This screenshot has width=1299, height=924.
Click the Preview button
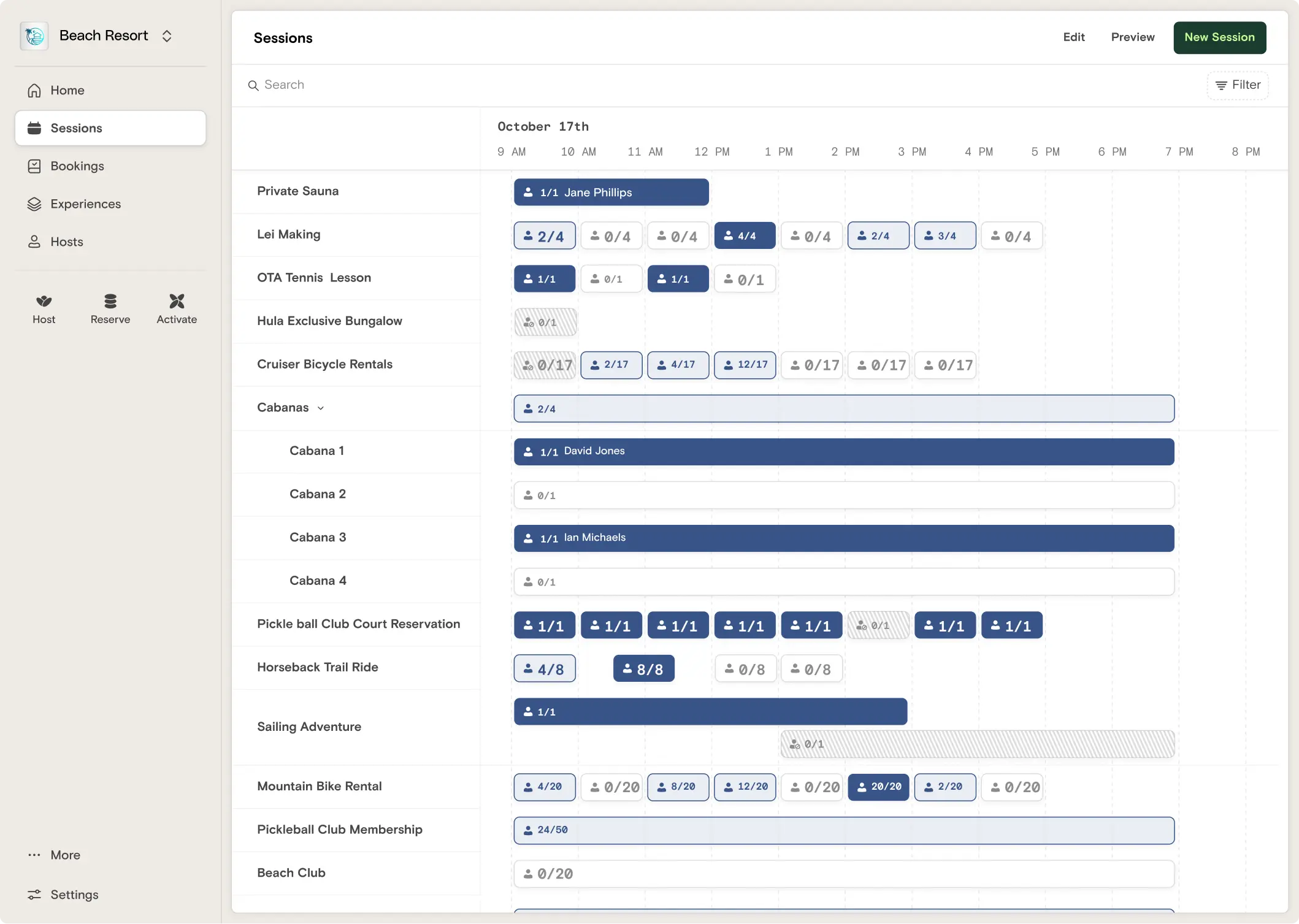click(x=1132, y=37)
